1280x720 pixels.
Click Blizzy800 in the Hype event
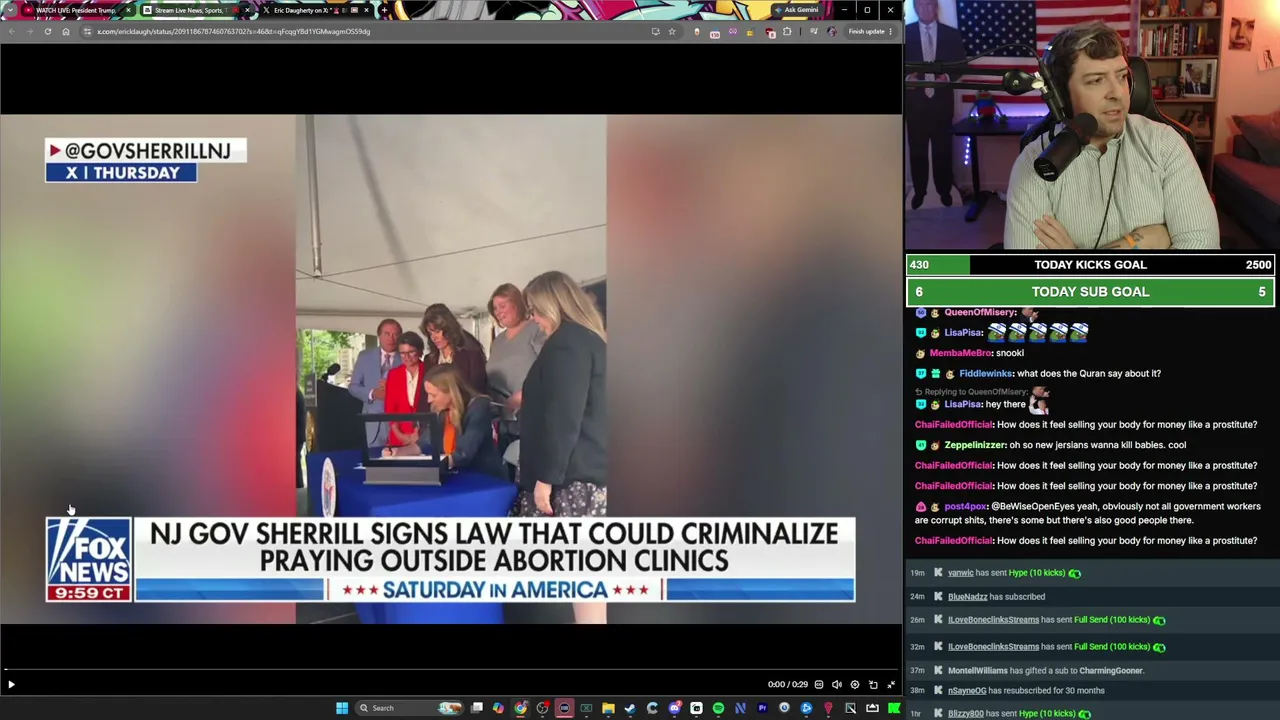[x=966, y=714]
